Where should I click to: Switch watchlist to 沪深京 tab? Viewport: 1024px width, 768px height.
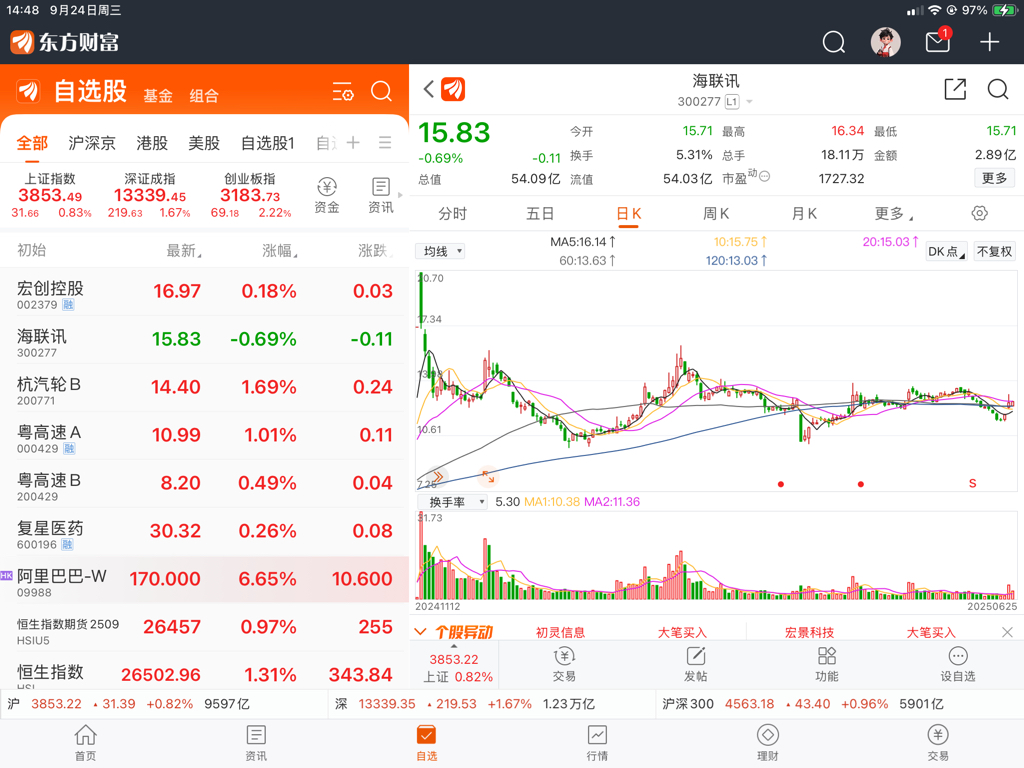pyautogui.click(x=91, y=143)
